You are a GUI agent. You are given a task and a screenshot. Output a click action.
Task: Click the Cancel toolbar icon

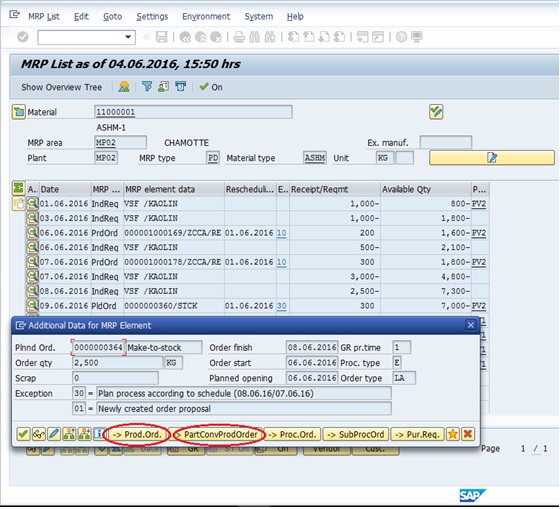coord(216,37)
